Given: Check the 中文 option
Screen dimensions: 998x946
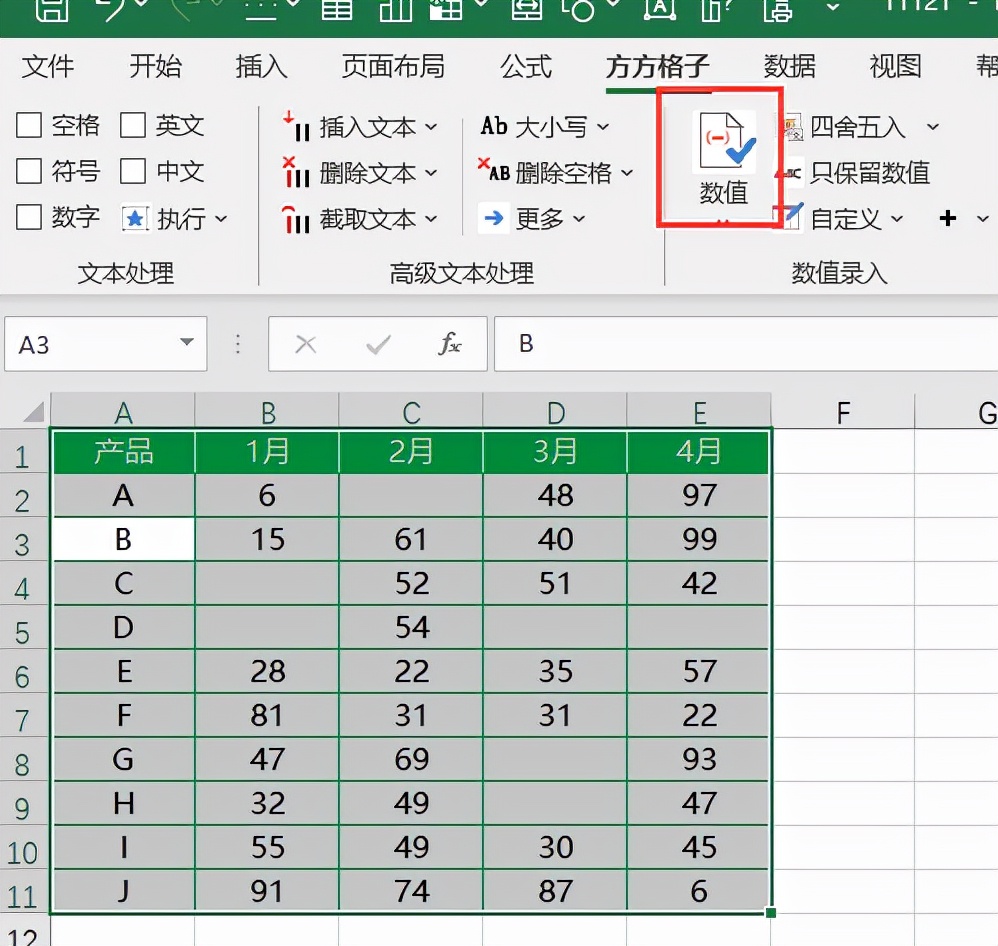Looking at the screenshot, I should [x=132, y=172].
